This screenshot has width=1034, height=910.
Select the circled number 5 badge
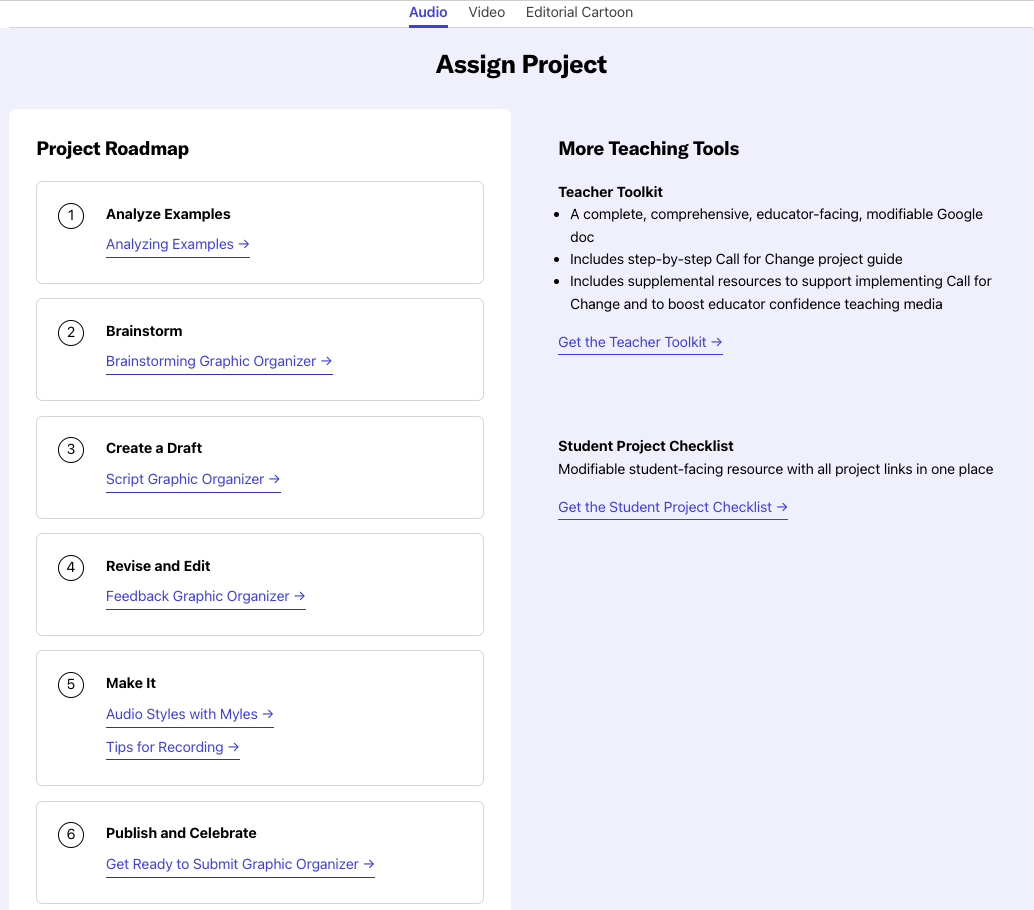(x=71, y=684)
